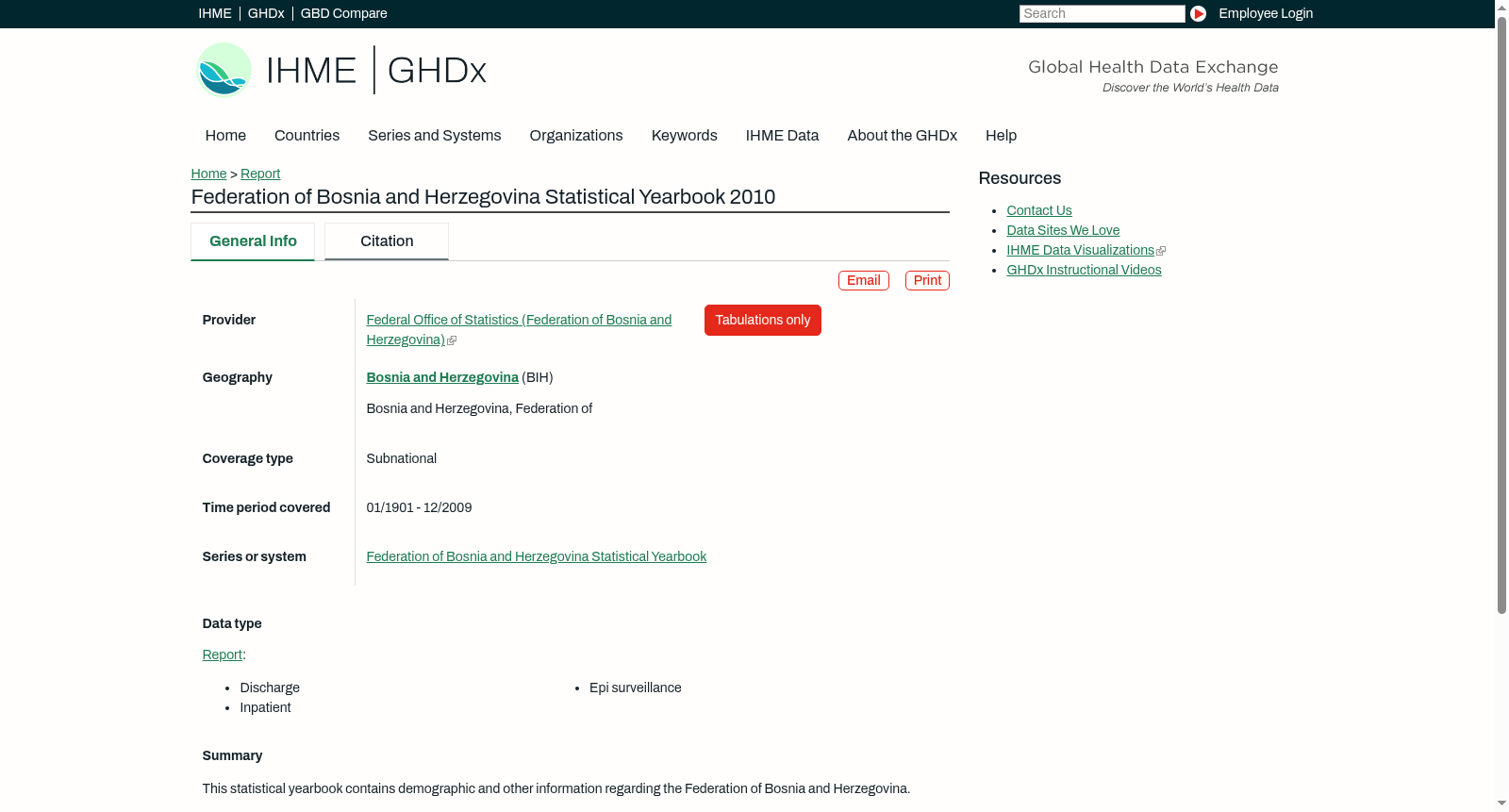Click 'Bosnia and Herzegovina, Federation of' text
The height and width of the screenshot is (812, 1509).
coord(479,409)
